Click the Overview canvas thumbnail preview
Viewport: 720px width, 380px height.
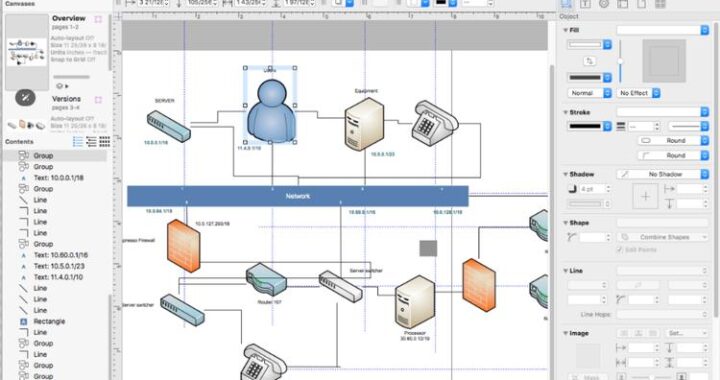pos(26,52)
